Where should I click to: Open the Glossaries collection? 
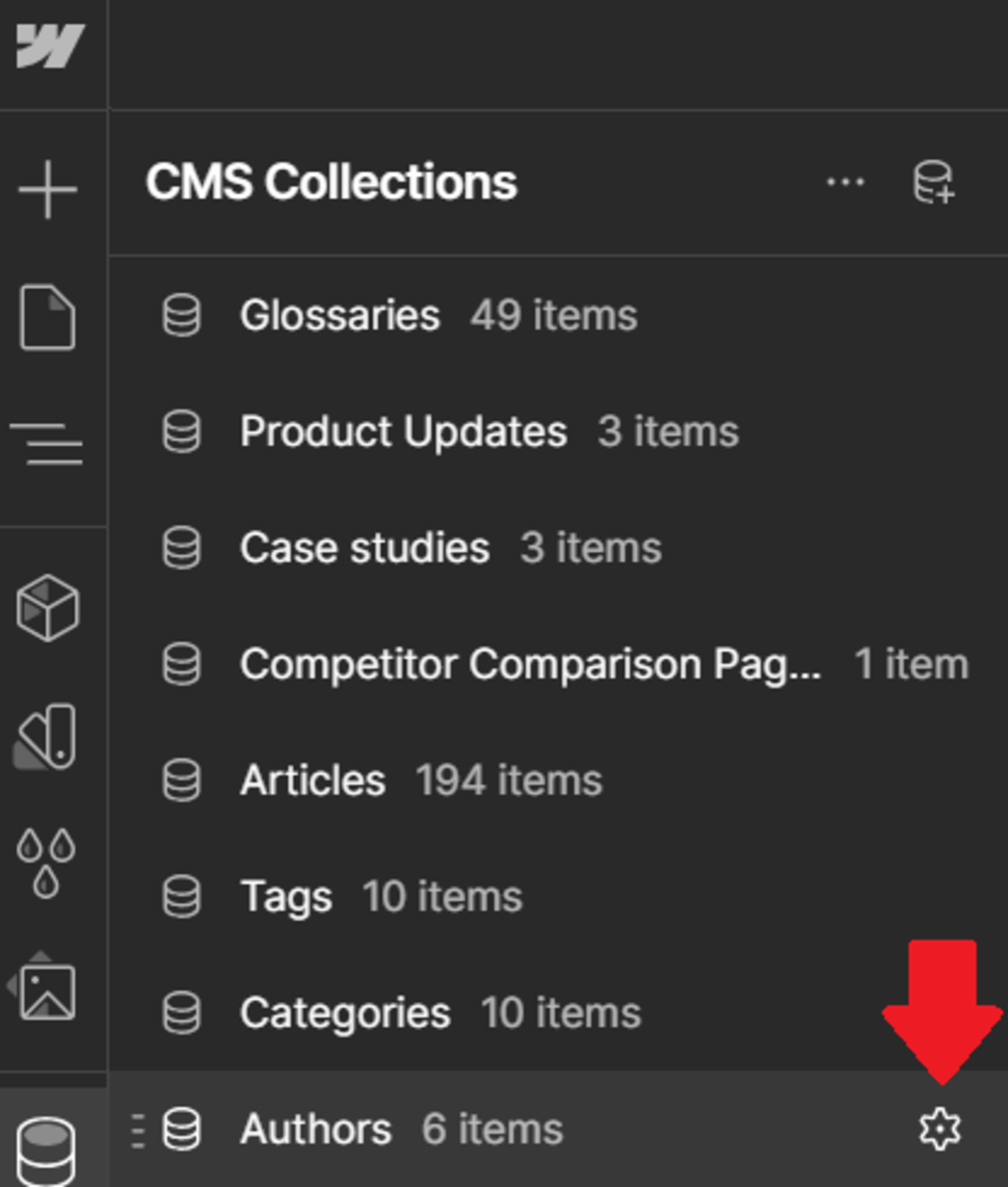[x=339, y=317]
